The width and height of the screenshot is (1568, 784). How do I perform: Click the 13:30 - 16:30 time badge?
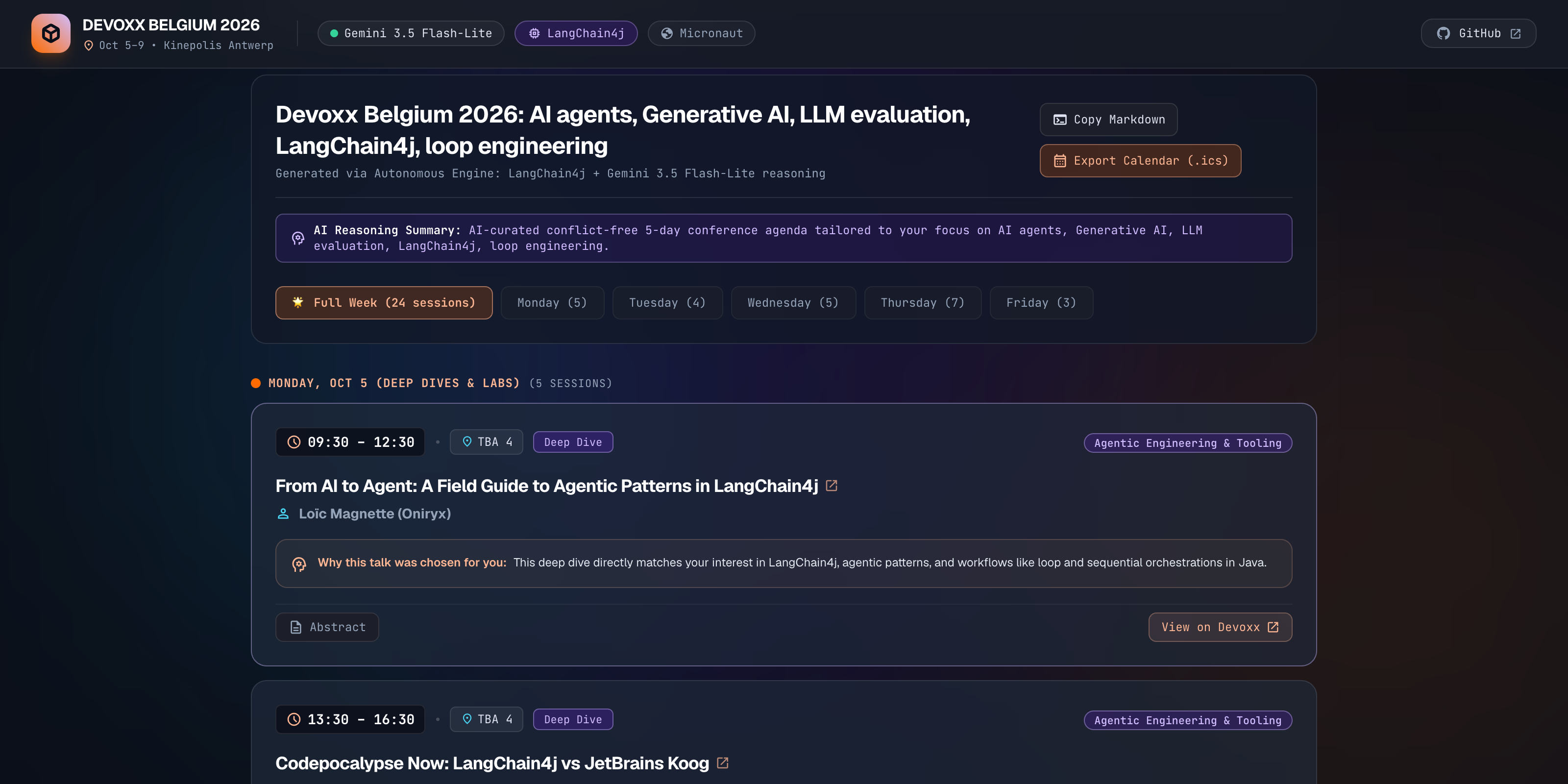pos(350,719)
